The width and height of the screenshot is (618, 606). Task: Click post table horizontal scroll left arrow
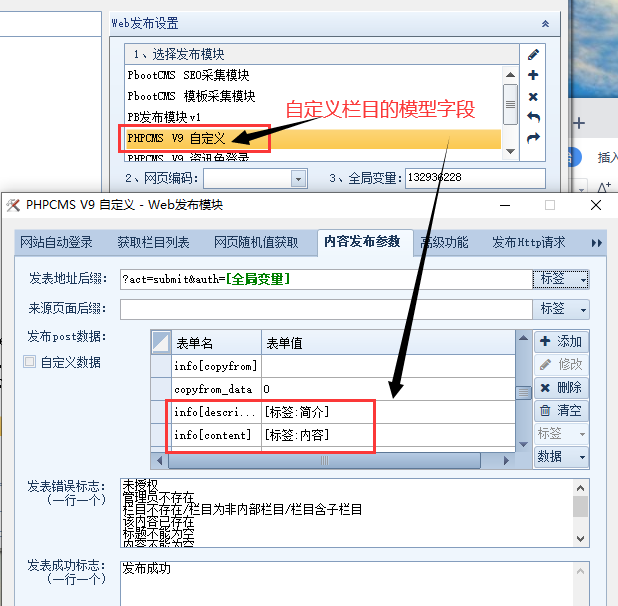(x=159, y=460)
